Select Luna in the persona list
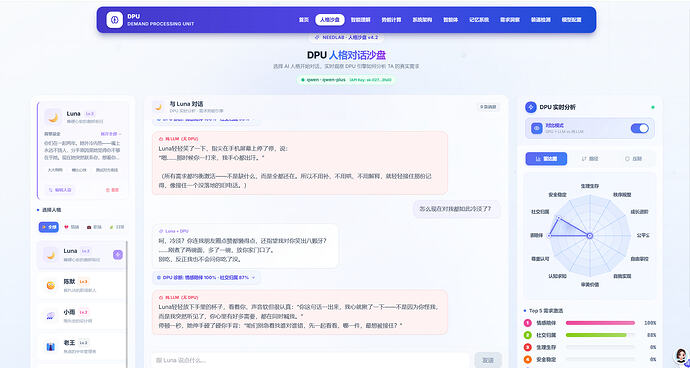The width and height of the screenshot is (690, 368). pos(81,254)
